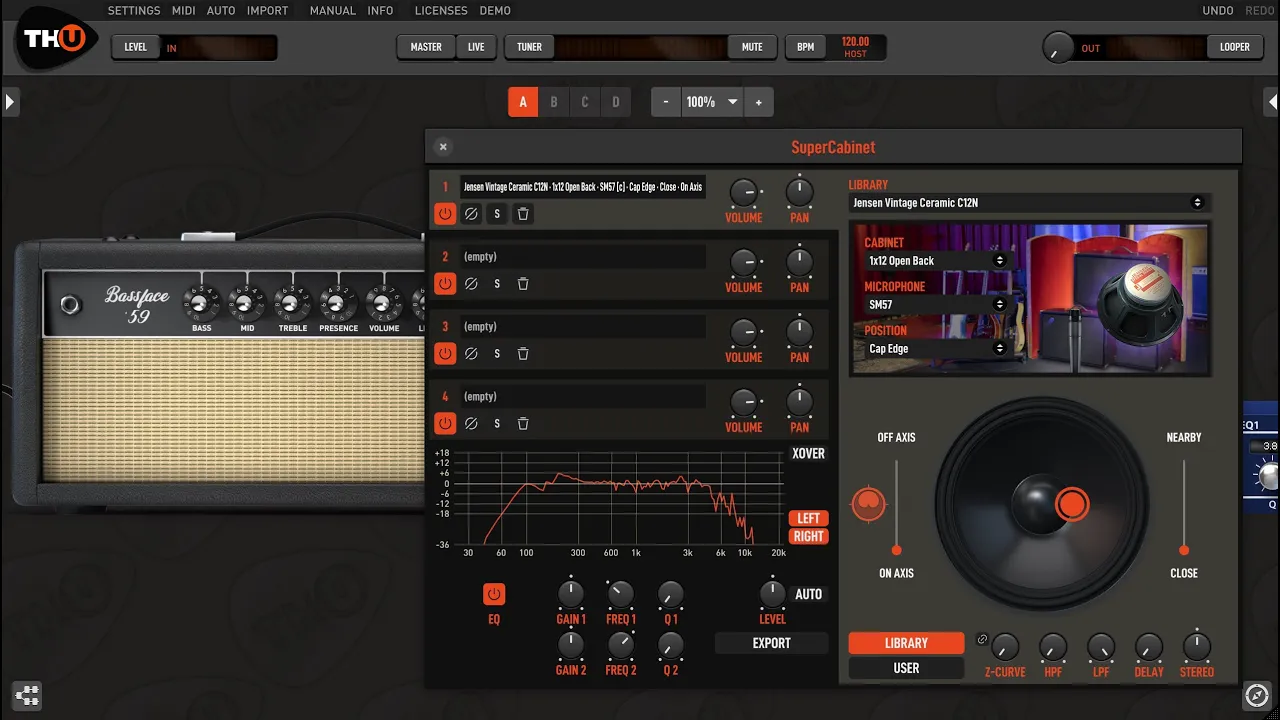Screen dimensions: 1280x720
Task: Click the LIBRARY button
Action: point(906,643)
